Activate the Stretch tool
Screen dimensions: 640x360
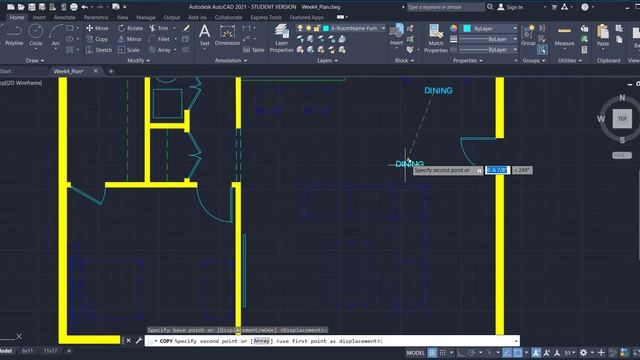pos(99,50)
